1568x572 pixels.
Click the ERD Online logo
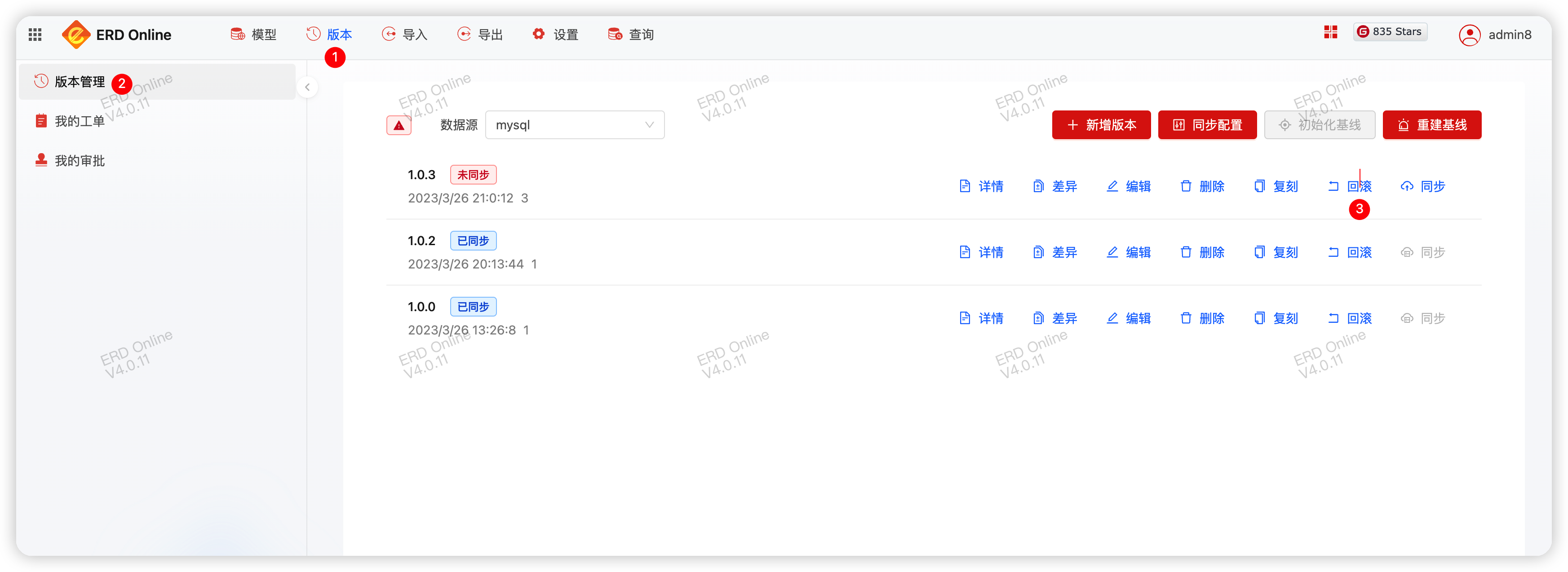[x=117, y=35]
